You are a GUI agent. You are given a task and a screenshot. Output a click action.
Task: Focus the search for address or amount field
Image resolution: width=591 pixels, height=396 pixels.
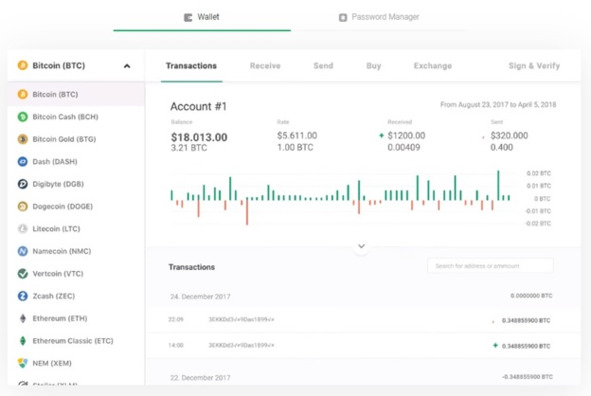click(490, 266)
